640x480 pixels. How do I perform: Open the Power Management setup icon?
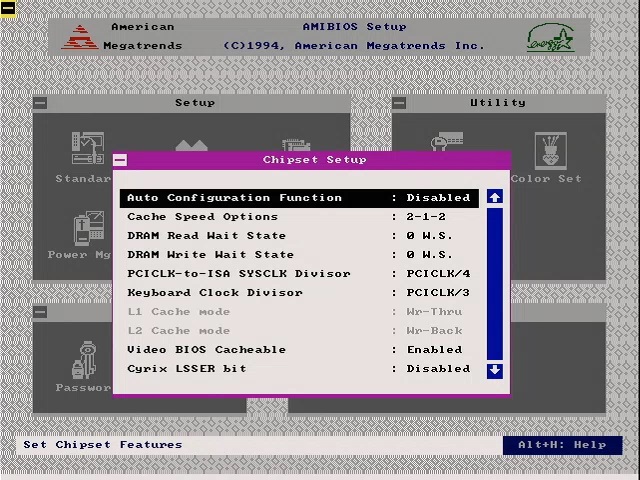click(x=89, y=229)
